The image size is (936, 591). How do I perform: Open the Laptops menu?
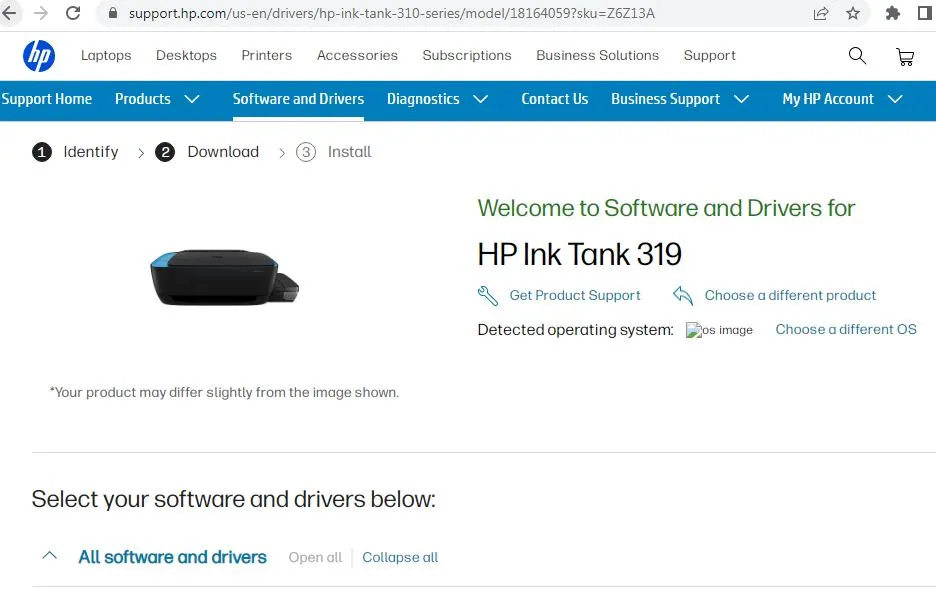tap(106, 56)
